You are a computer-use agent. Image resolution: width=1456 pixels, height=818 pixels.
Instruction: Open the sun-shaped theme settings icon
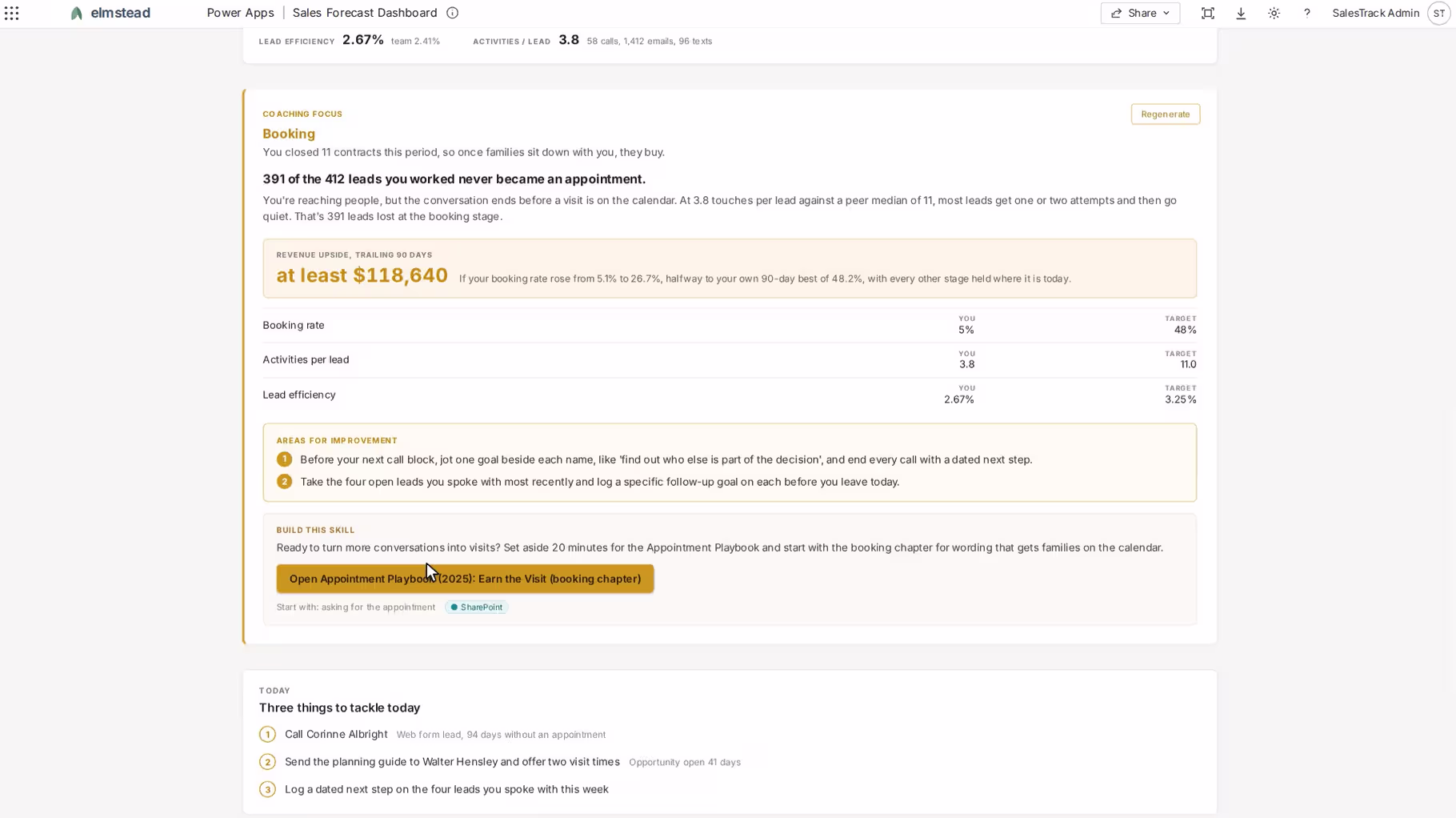coord(1274,13)
